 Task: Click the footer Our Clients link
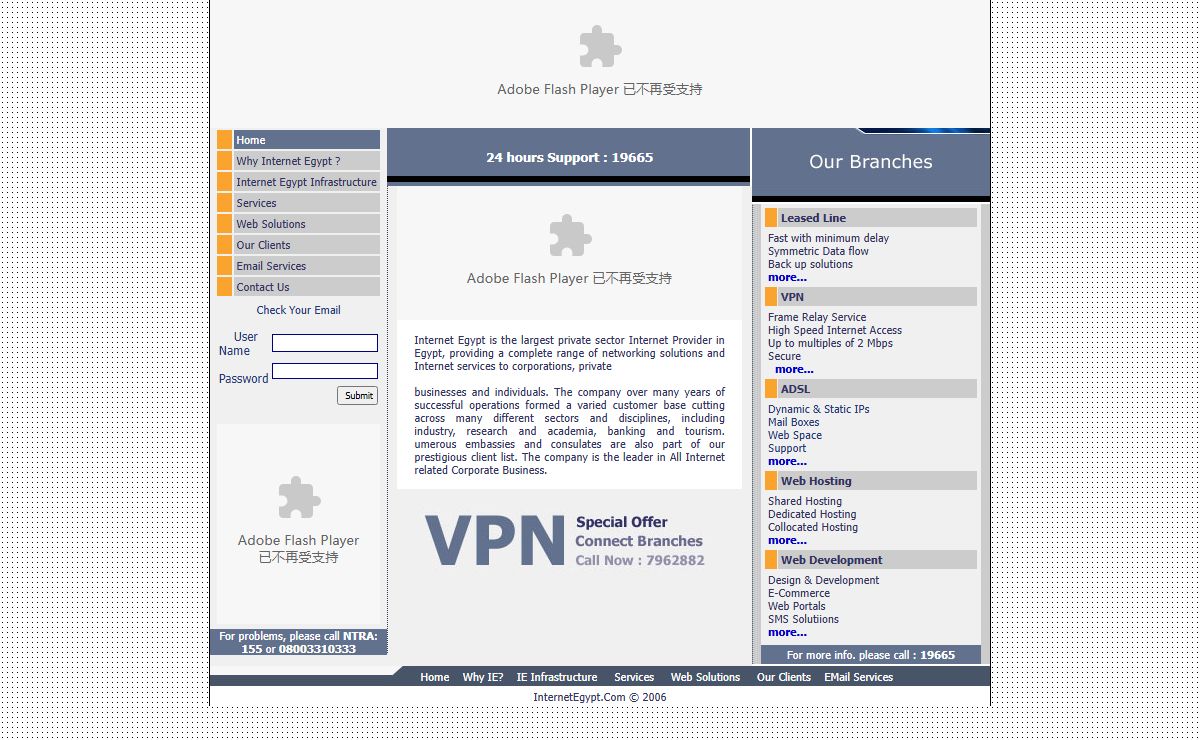(784, 677)
